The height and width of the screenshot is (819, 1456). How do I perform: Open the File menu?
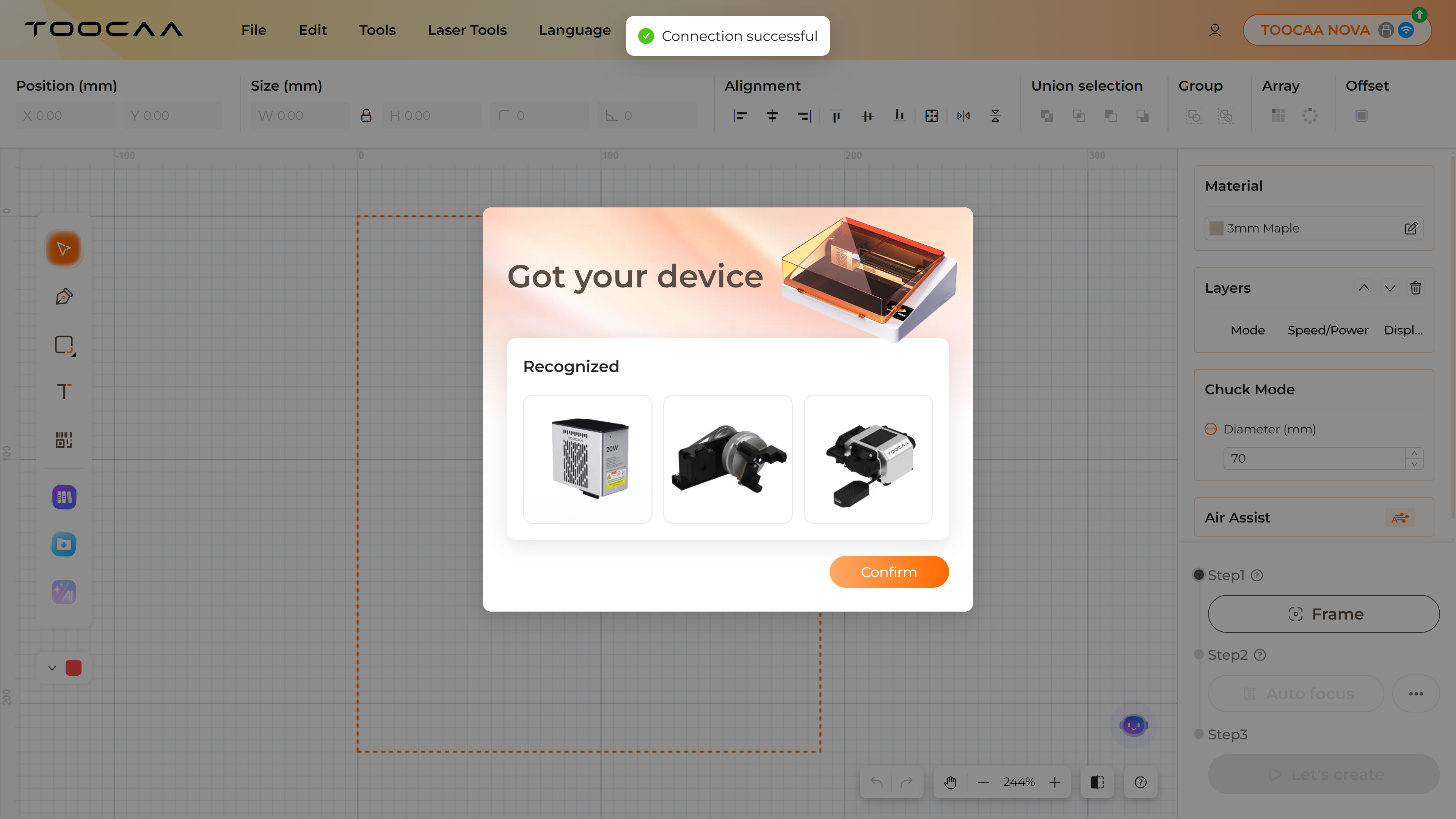(x=254, y=30)
